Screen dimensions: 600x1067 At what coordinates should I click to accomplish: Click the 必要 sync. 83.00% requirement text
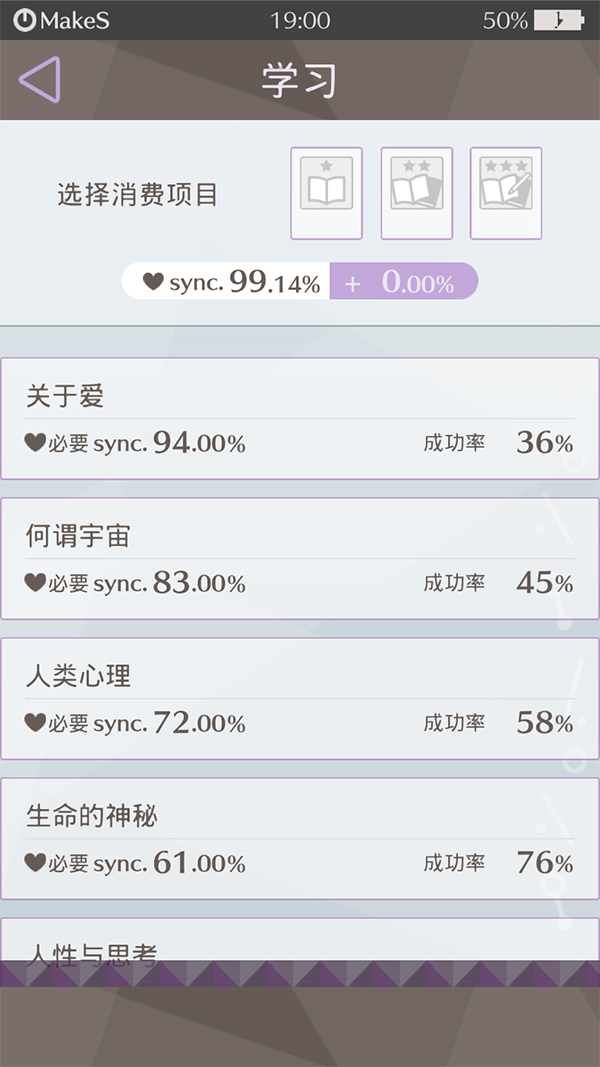[146, 583]
